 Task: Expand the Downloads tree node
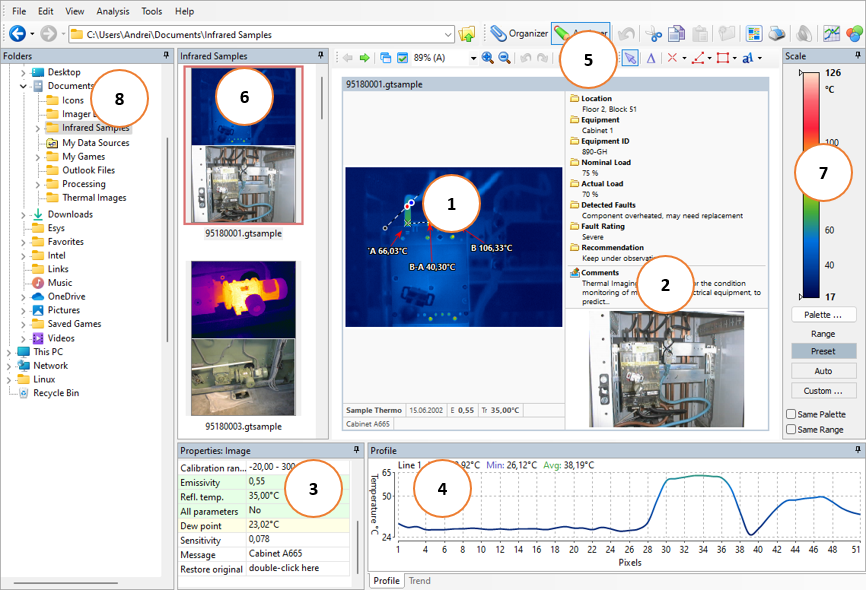coord(23,214)
